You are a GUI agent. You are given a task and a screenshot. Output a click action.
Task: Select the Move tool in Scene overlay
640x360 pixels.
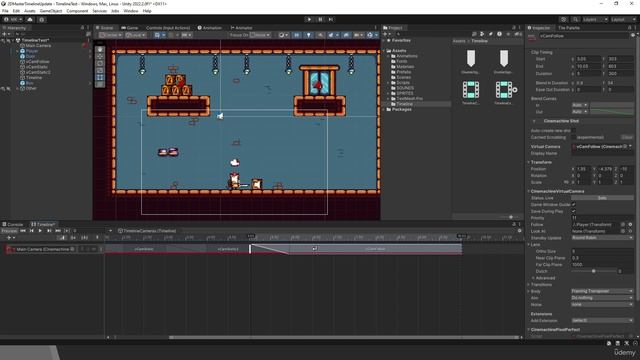[100, 56]
